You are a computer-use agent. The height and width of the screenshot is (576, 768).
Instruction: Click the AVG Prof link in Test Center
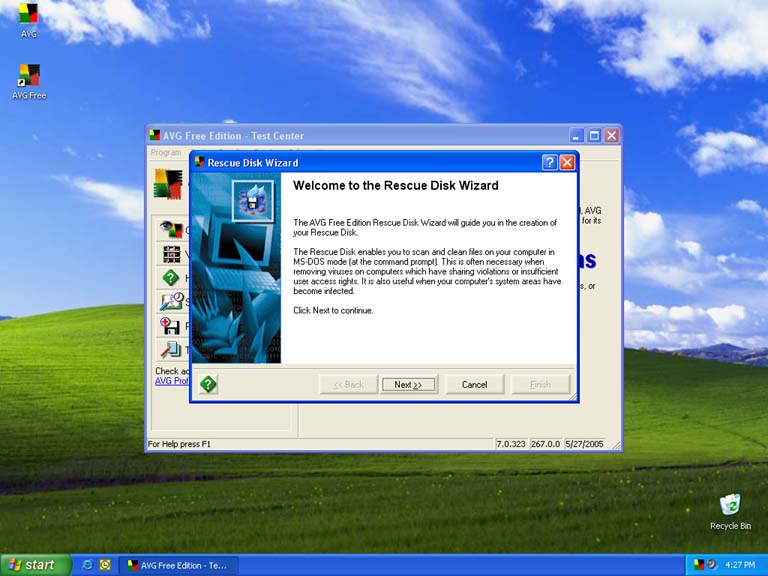tap(171, 381)
